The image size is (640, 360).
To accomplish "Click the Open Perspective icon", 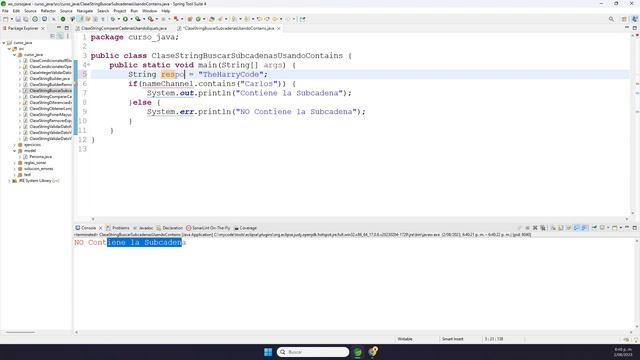I will pos(624,19).
